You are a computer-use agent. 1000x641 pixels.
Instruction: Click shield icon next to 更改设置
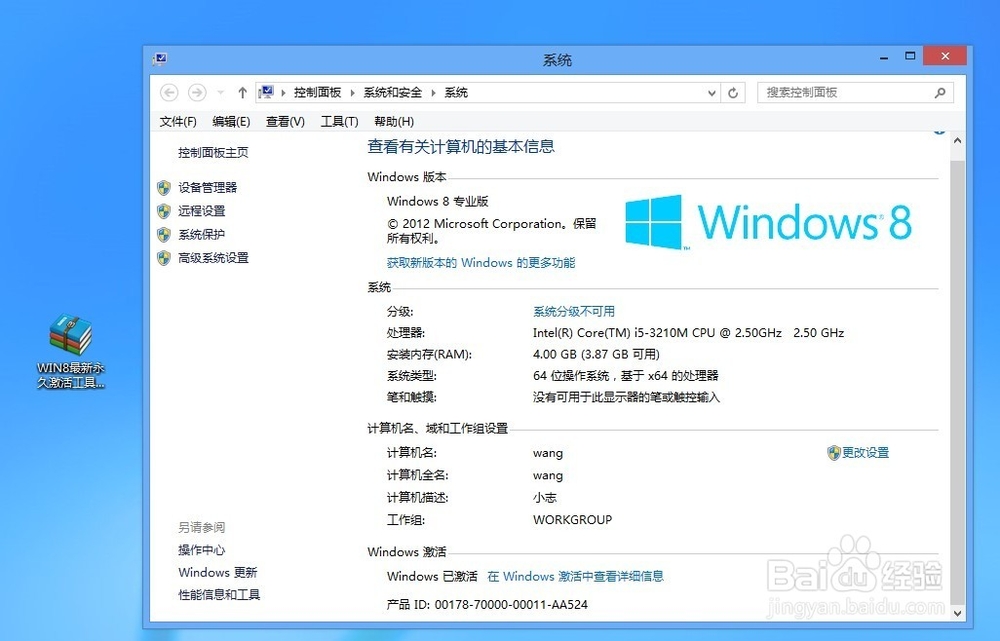(x=834, y=453)
